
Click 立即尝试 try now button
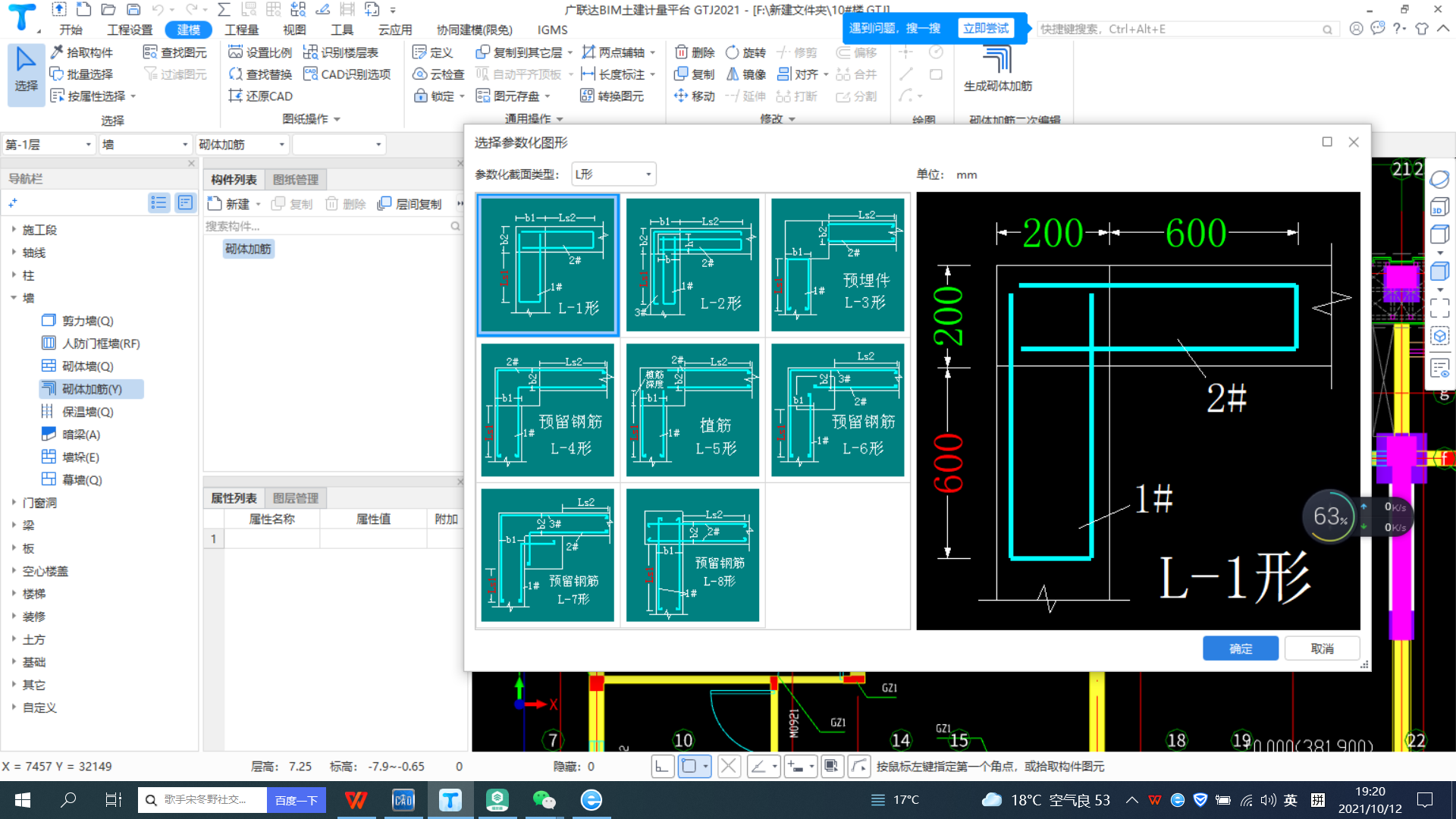(x=986, y=28)
